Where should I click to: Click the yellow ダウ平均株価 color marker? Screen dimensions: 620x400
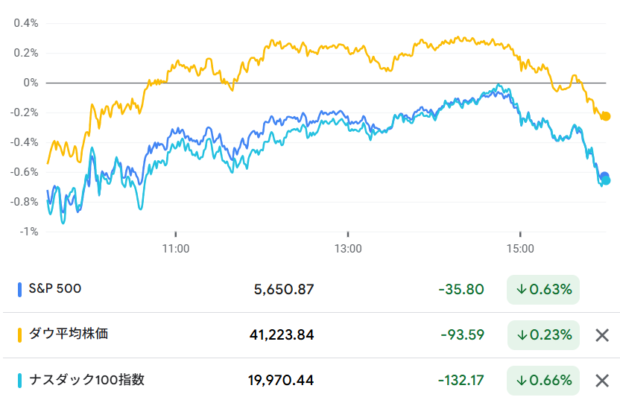click(19, 335)
